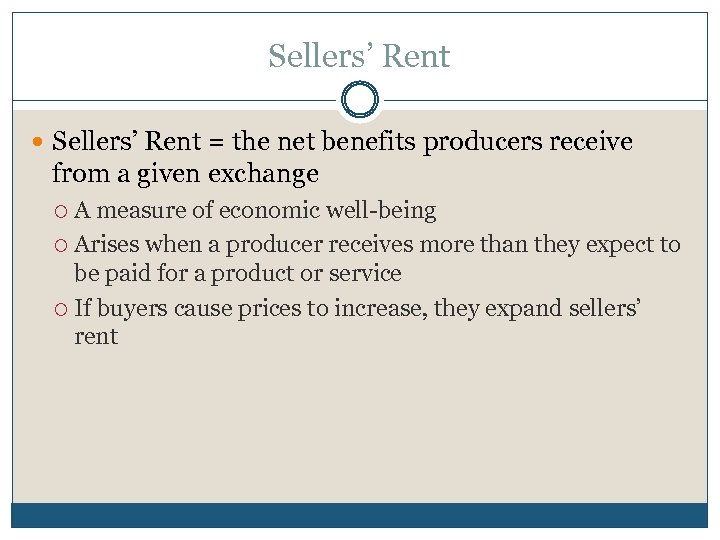Click the dark blue bar at slide bottom
The width and height of the screenshot is (720, 540).
(360, 515)
